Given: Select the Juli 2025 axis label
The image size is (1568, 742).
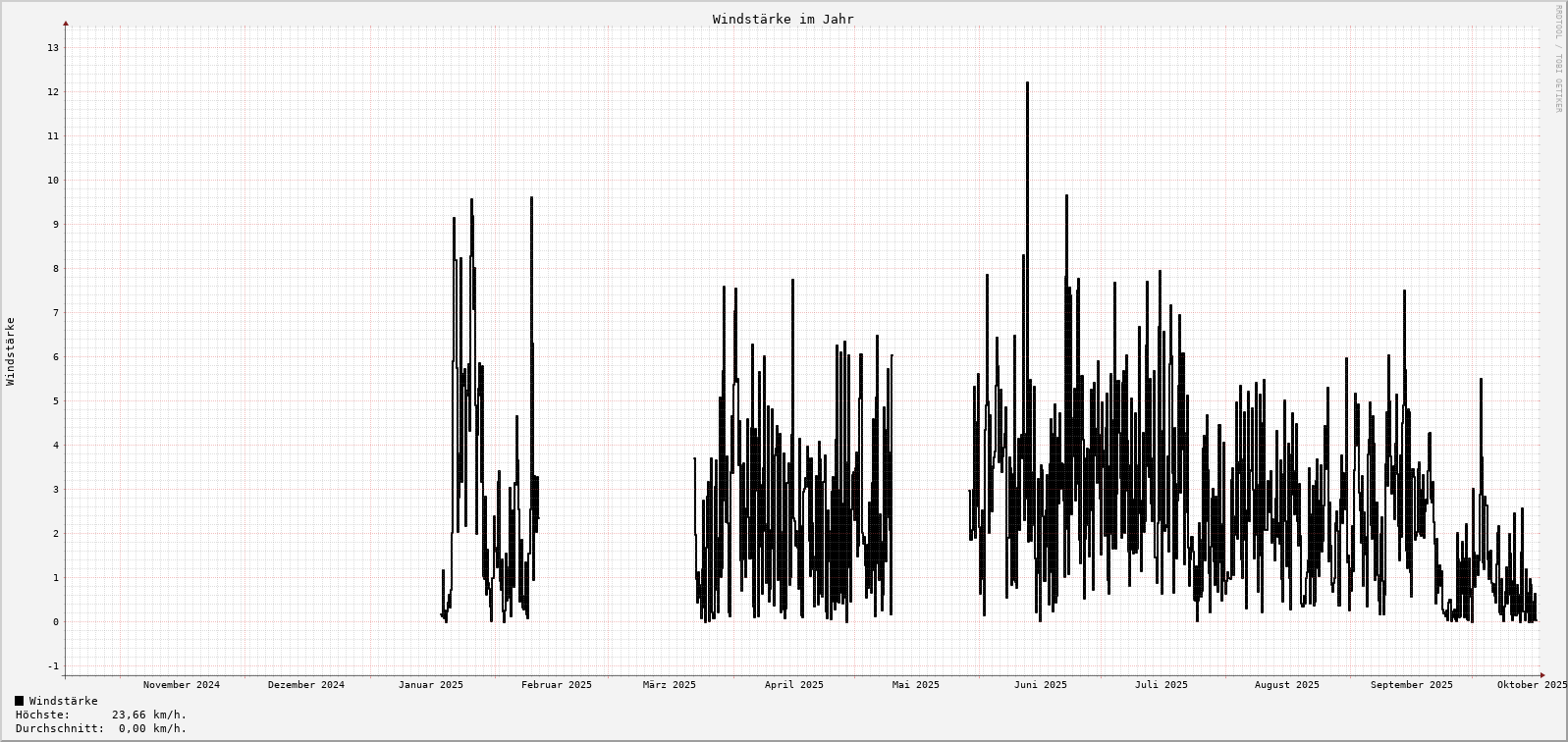Looking at the screenshot, I should 1162,685.
